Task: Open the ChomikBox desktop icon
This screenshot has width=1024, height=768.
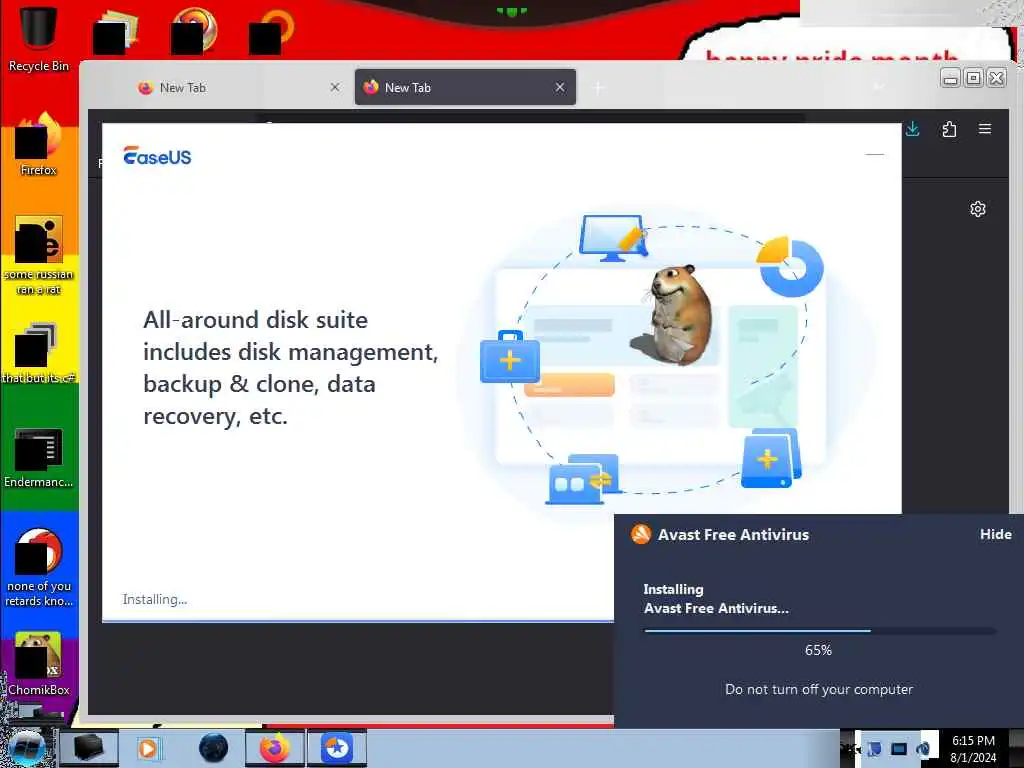Action: tap(38, 663)
